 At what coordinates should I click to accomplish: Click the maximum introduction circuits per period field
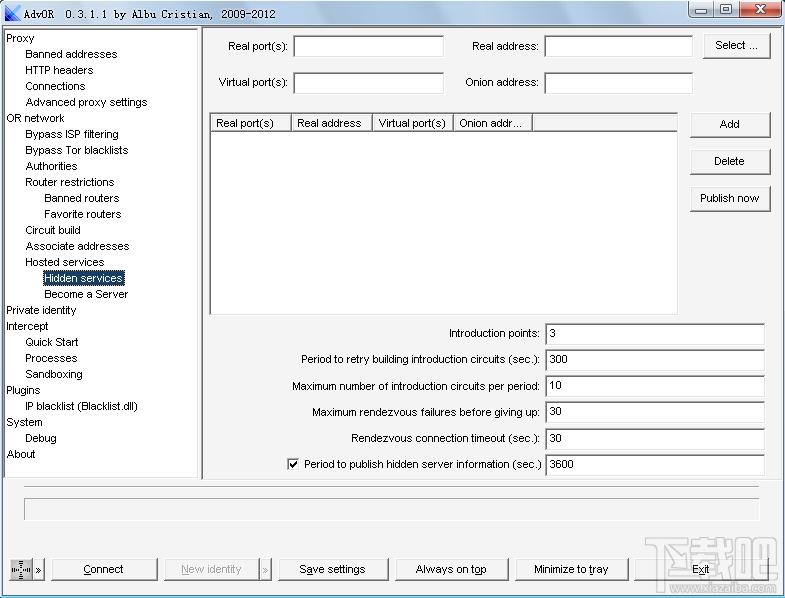pyautogui.click(x=655, y=386)
